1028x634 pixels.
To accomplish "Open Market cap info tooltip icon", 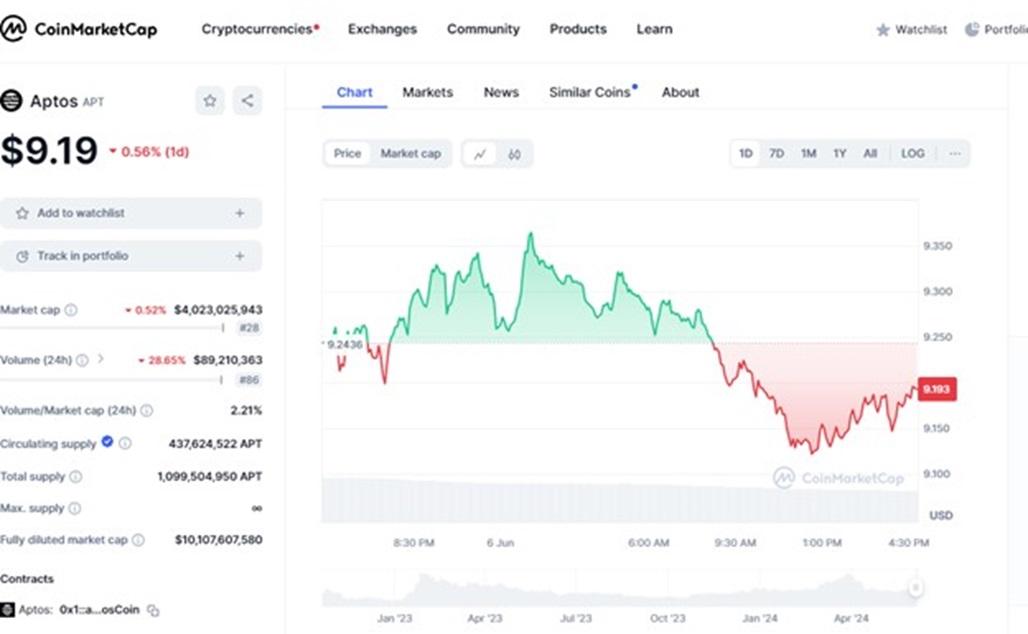I will (x=71, y=309).
